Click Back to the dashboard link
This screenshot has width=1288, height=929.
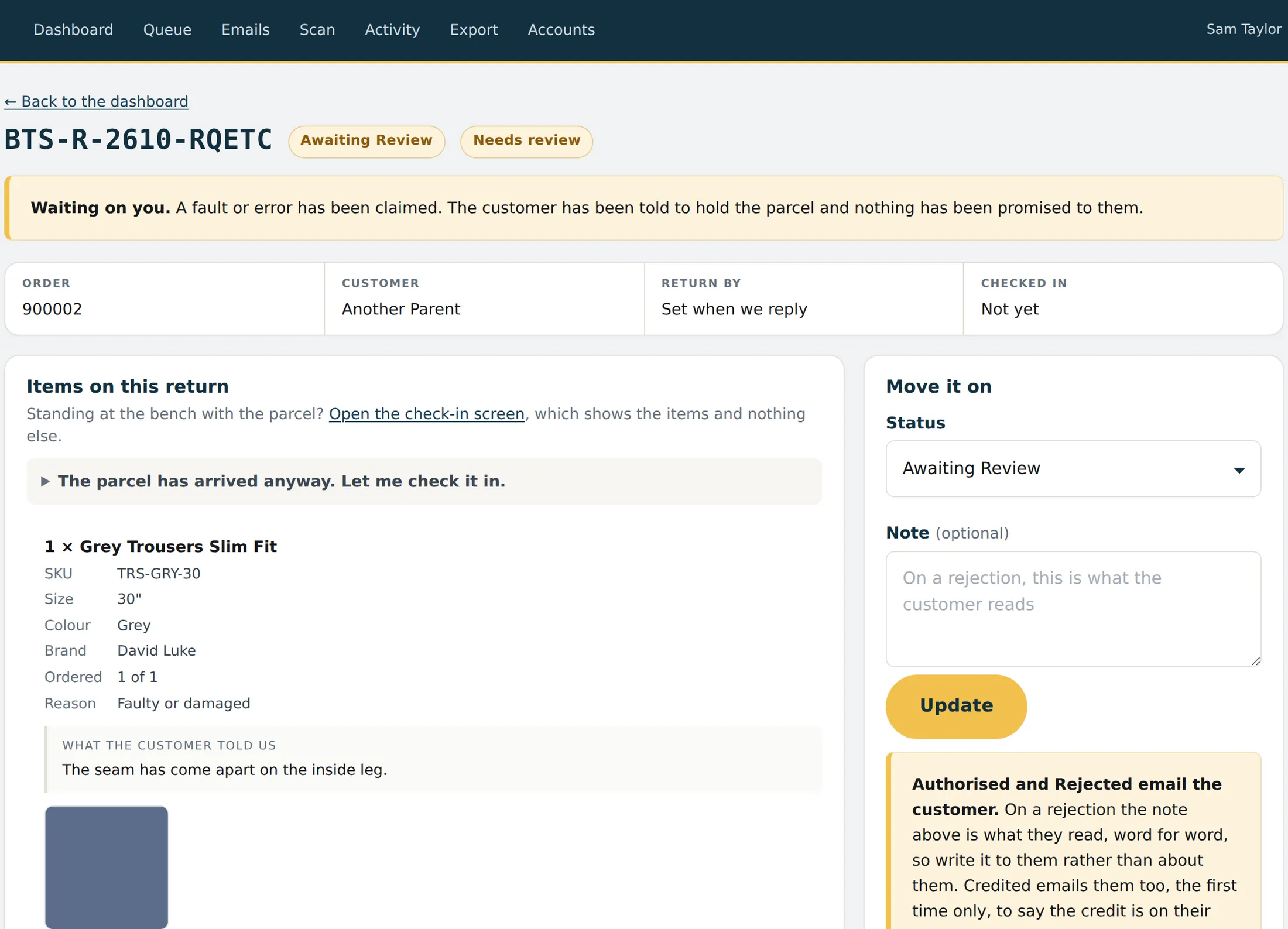tap(97, 102)
